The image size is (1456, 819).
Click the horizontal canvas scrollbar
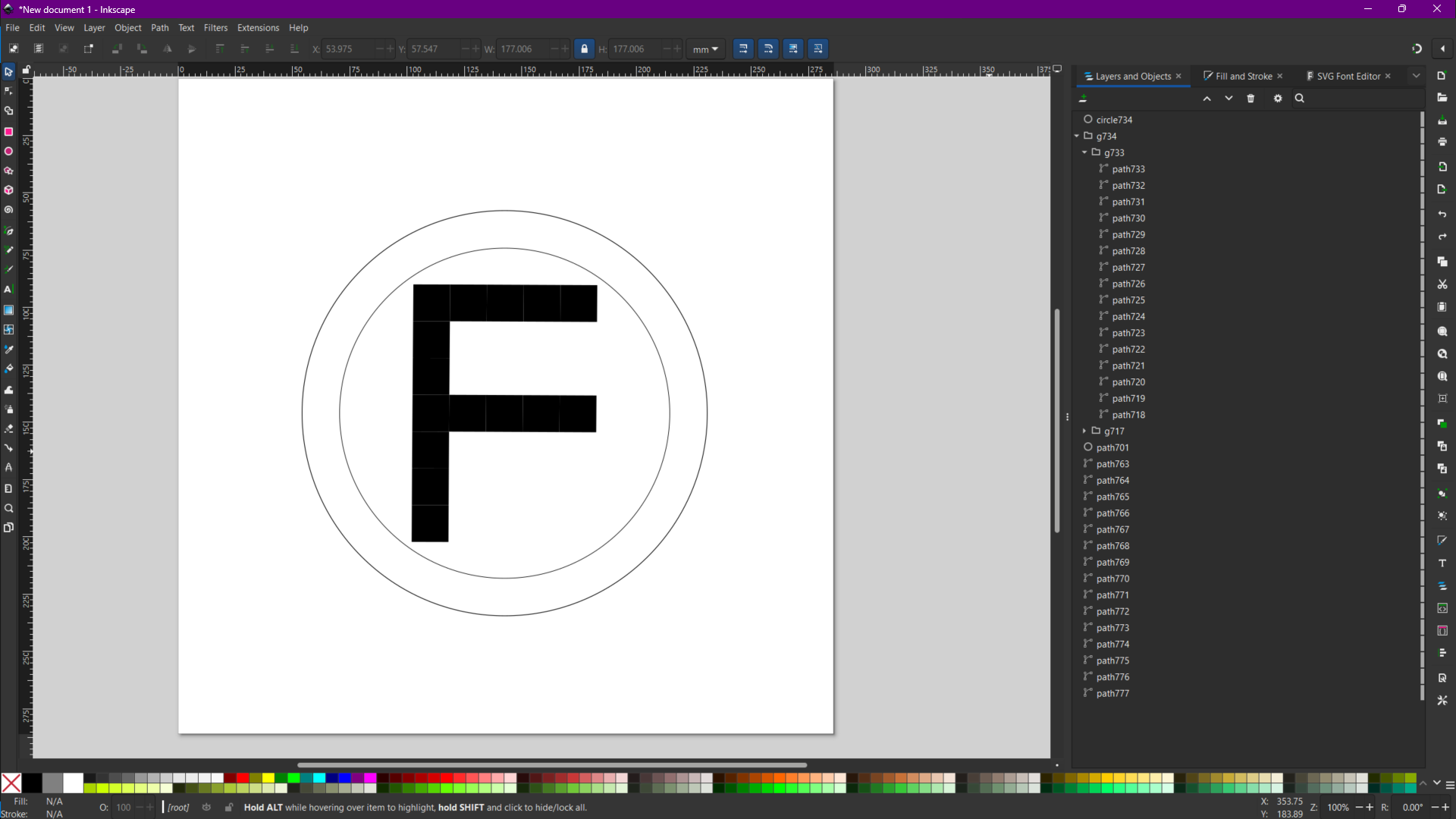552,765
